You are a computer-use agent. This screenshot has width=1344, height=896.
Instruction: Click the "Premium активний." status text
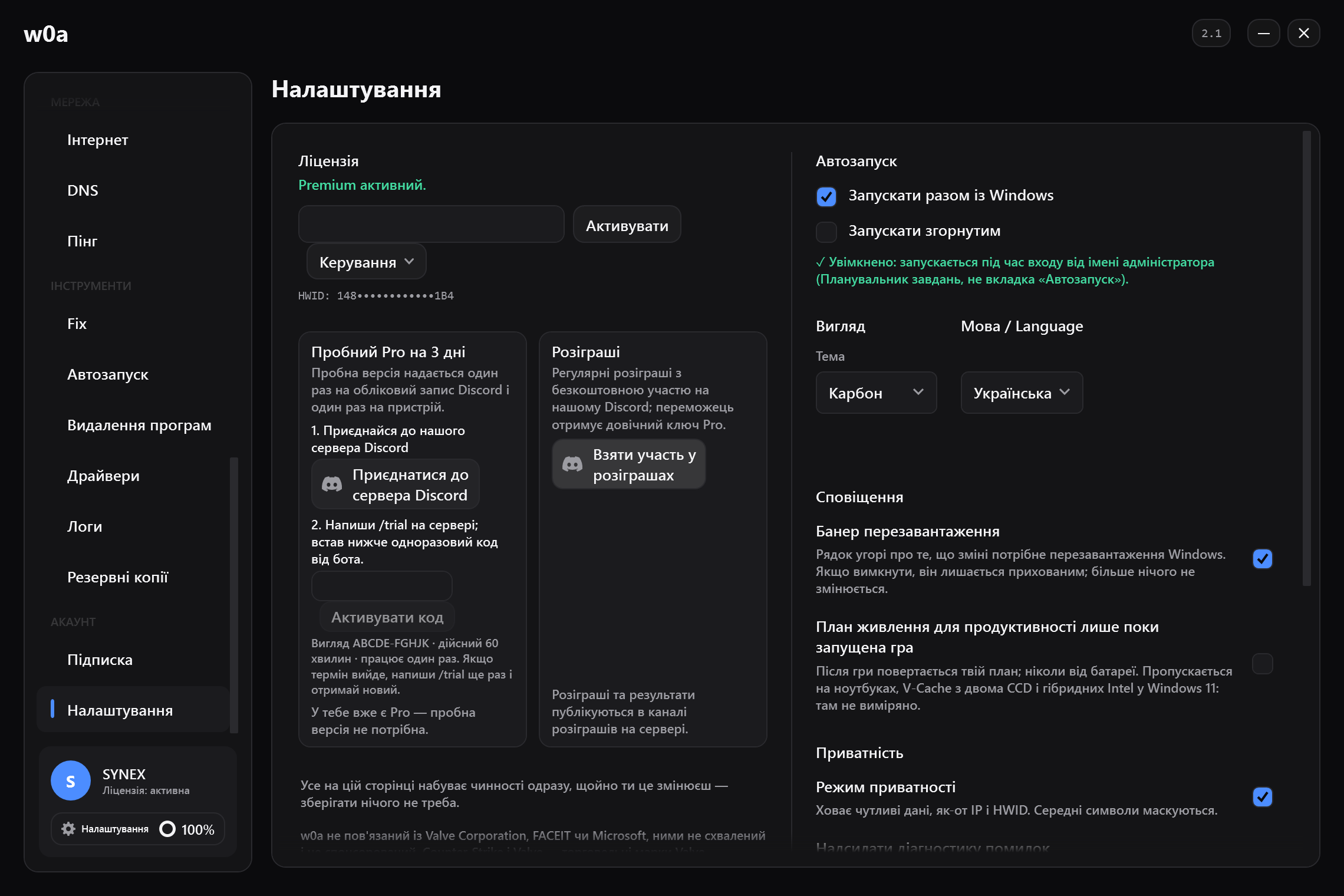(x=362, y=185)
